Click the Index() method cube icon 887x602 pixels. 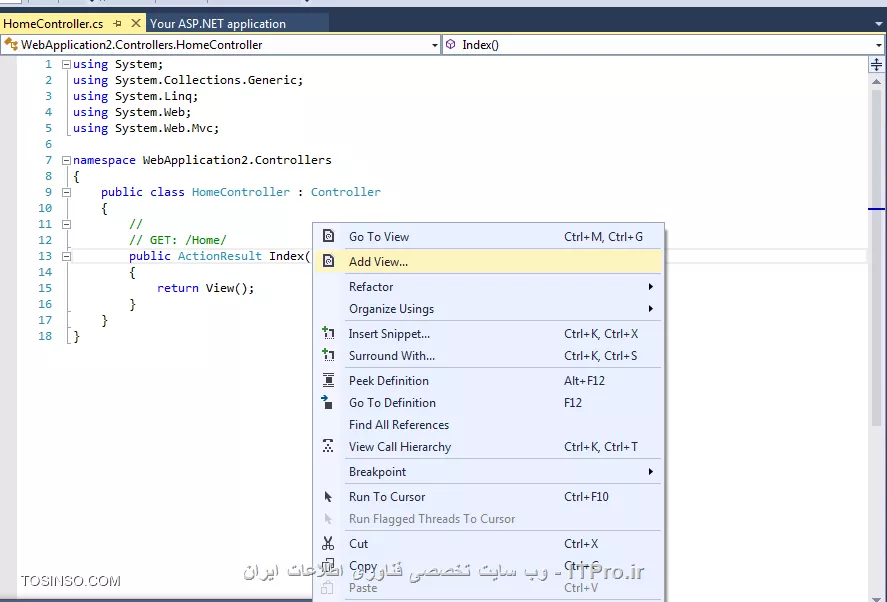pyautogui.click(x=450, y=44)
